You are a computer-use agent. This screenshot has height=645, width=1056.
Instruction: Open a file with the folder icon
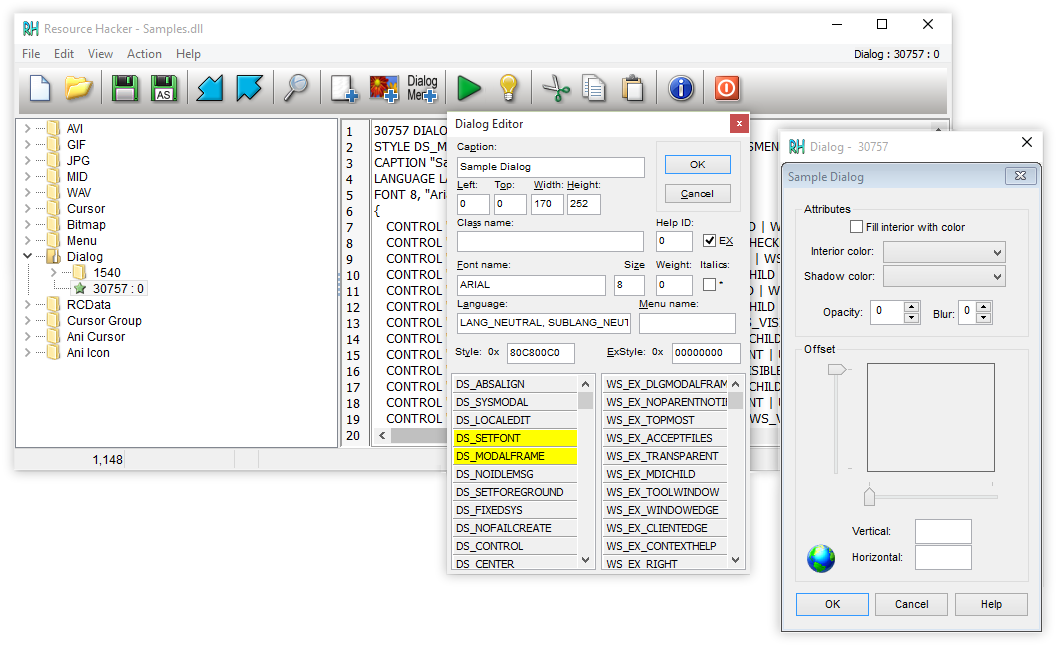[x=78, y=88]
